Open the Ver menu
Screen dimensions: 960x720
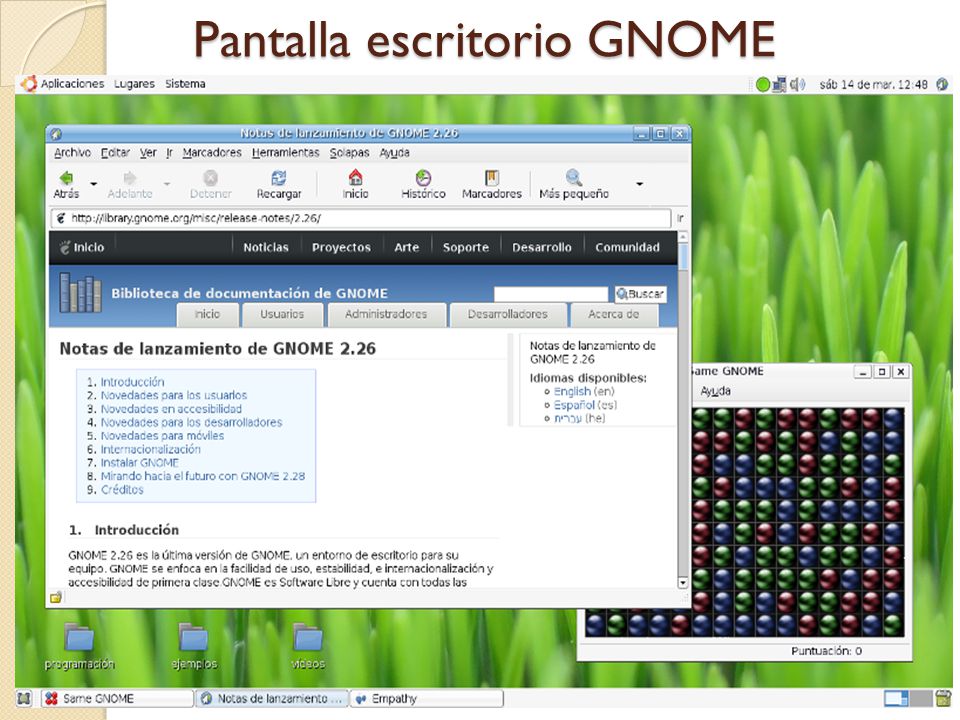coord(148,152)
